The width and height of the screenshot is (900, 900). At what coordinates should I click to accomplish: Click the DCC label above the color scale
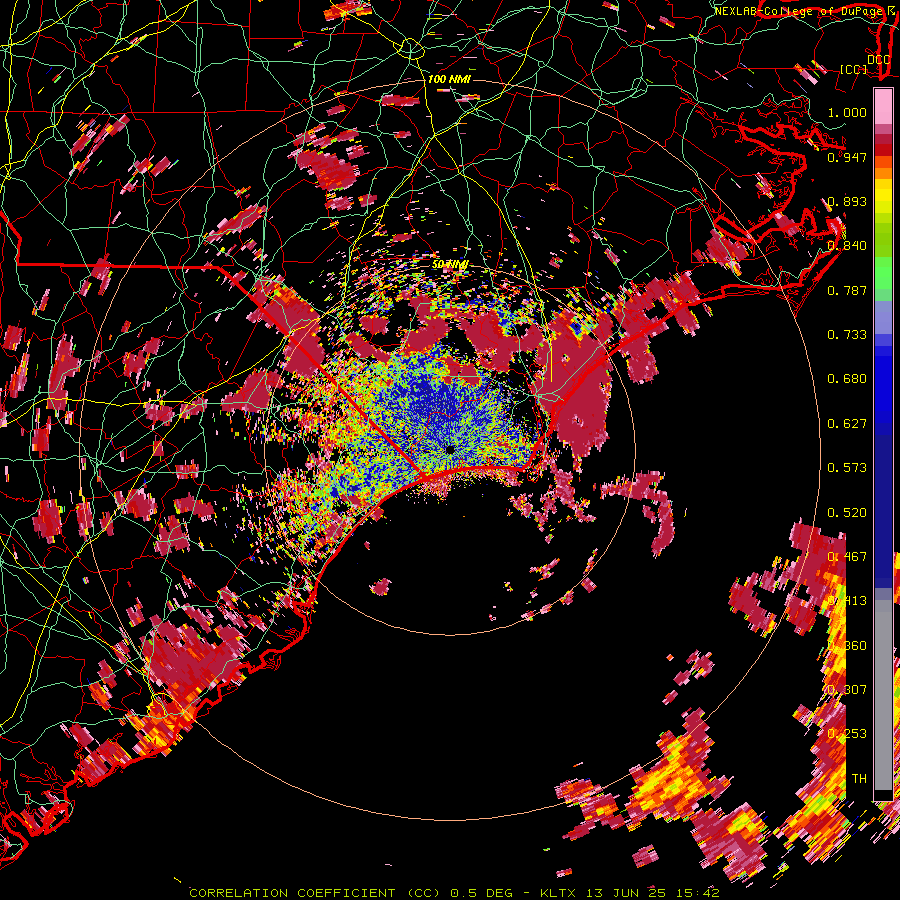(879, 60)
